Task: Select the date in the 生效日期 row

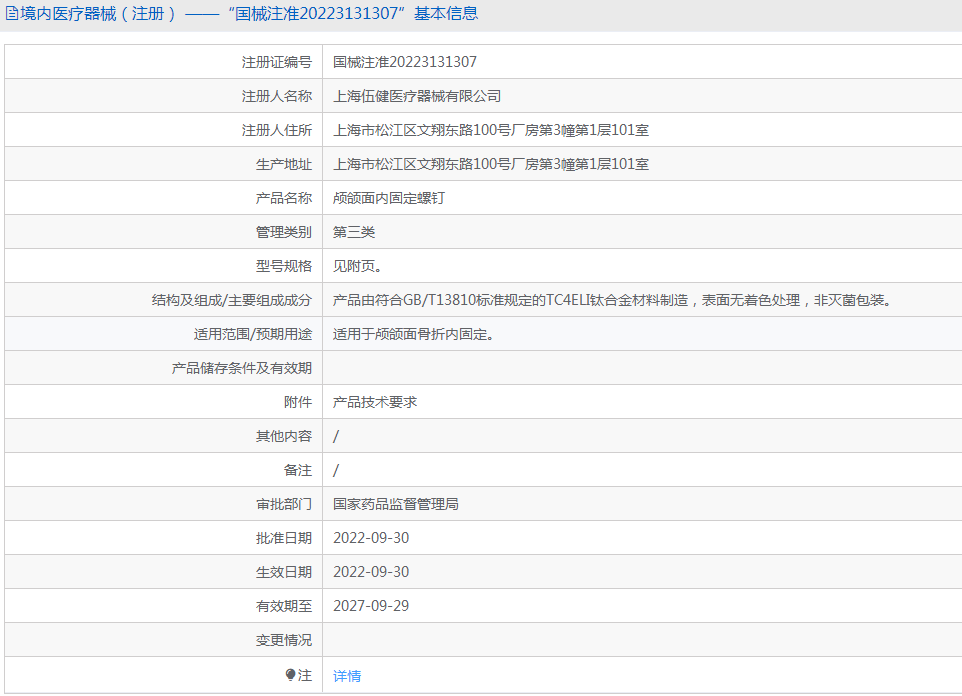Action: pyautogui.click(x=371, y=572)
